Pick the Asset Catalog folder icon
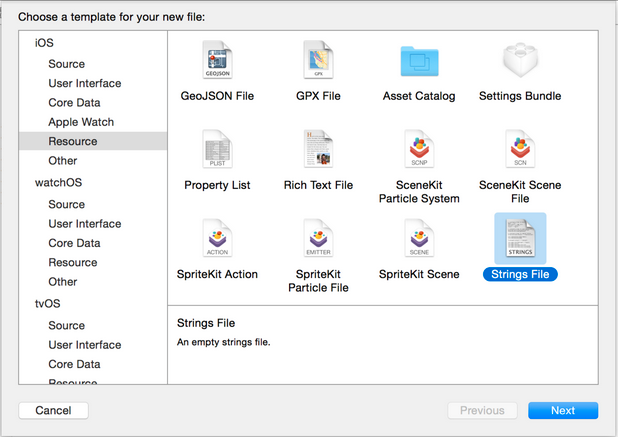The width and height of the screenshot is (621, 437). [x=419, y=61]
